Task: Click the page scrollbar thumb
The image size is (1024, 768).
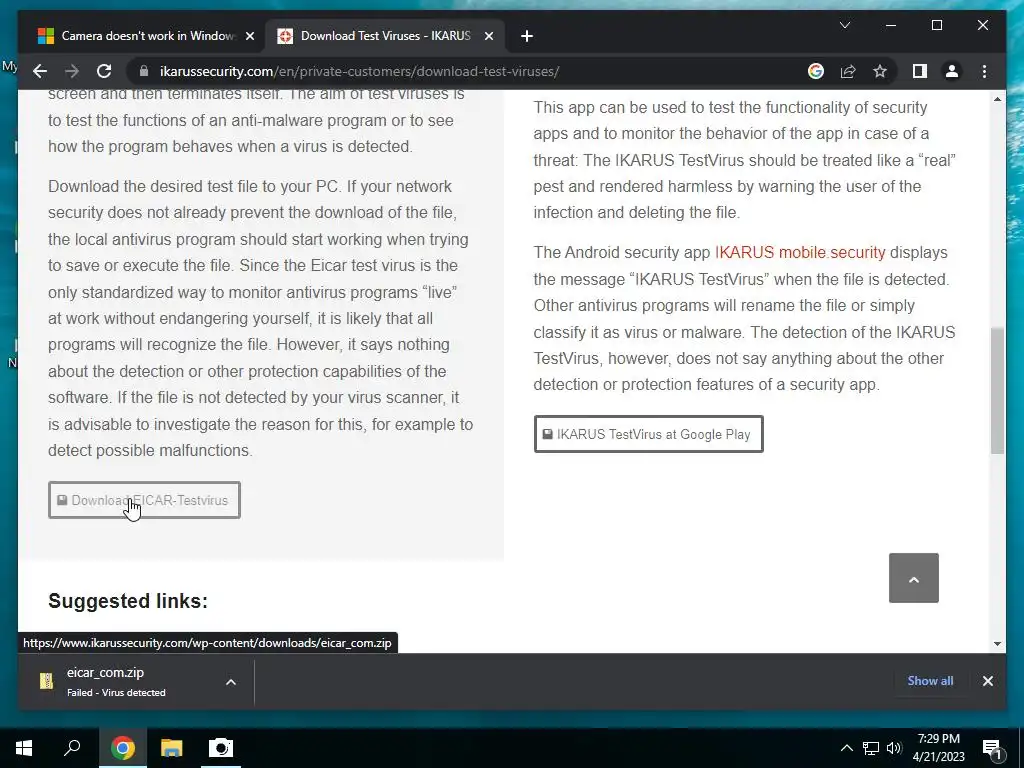Action: pyautogui.click(x=997, y=391)
